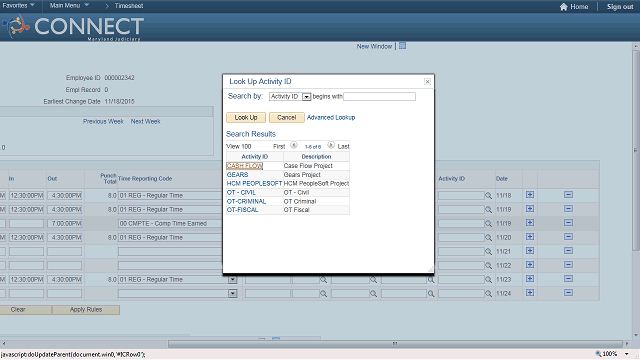The width and height of the screenshot is (640, 360).
Task: Click the begins with search text field
Action: point(380,97)
